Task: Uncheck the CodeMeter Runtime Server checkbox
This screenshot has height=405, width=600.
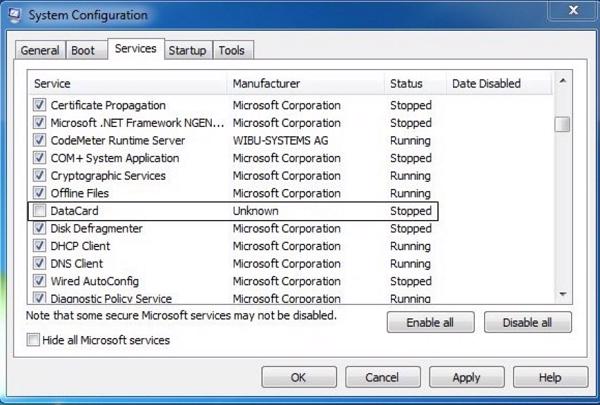Action: click(x=40, y=140)
